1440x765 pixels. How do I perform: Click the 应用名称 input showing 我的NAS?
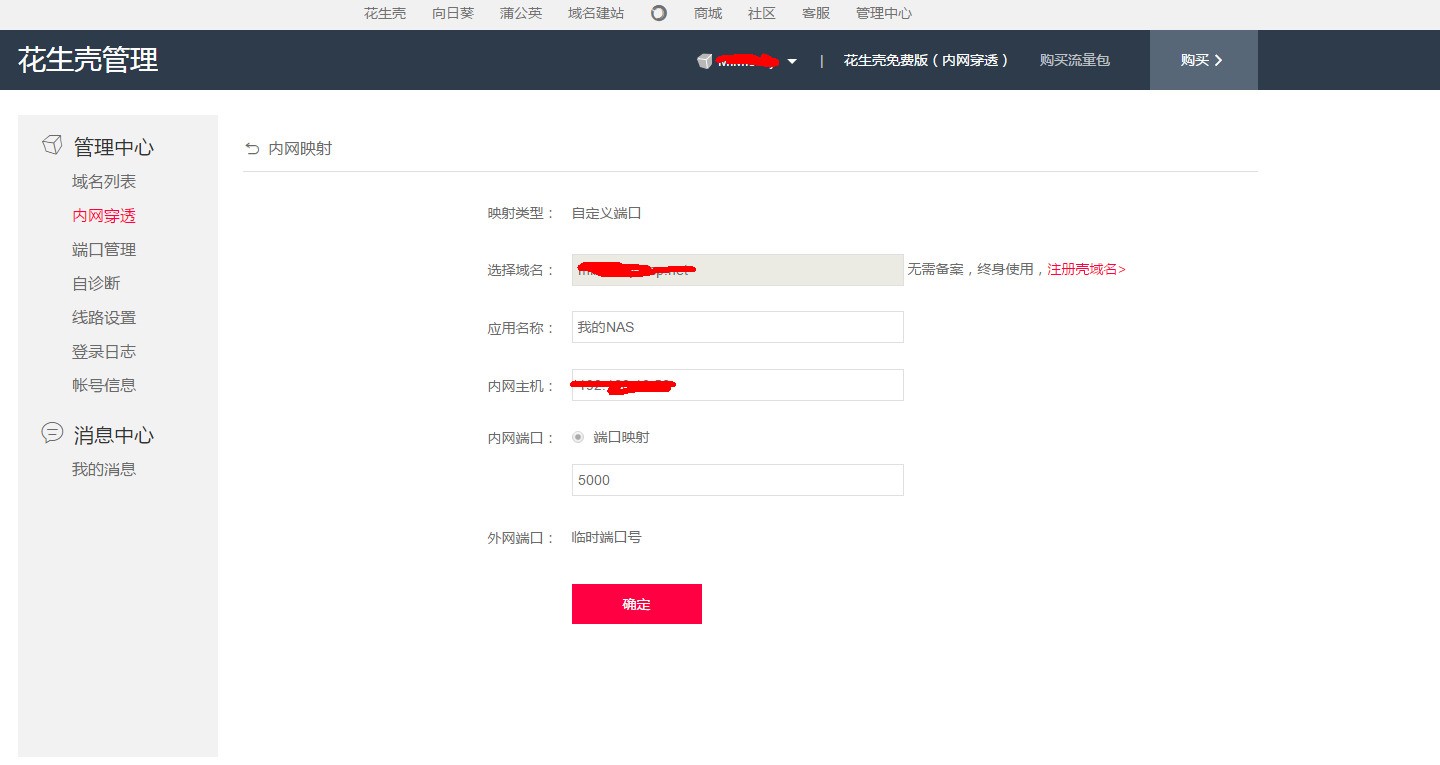pos(736,327)
